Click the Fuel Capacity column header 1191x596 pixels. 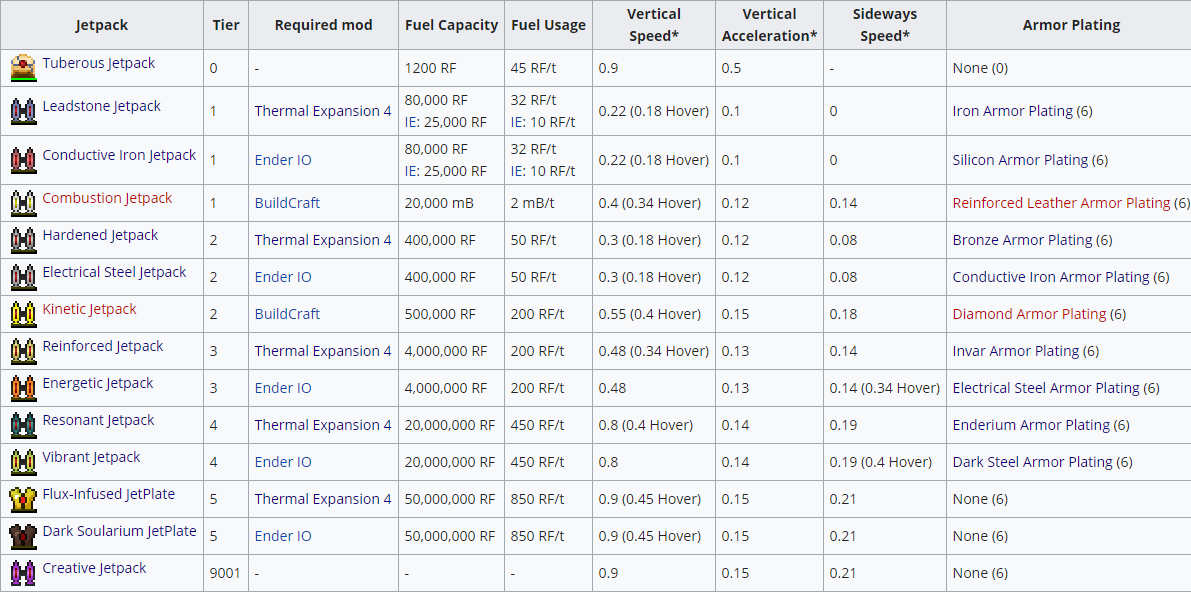(451, 25)
